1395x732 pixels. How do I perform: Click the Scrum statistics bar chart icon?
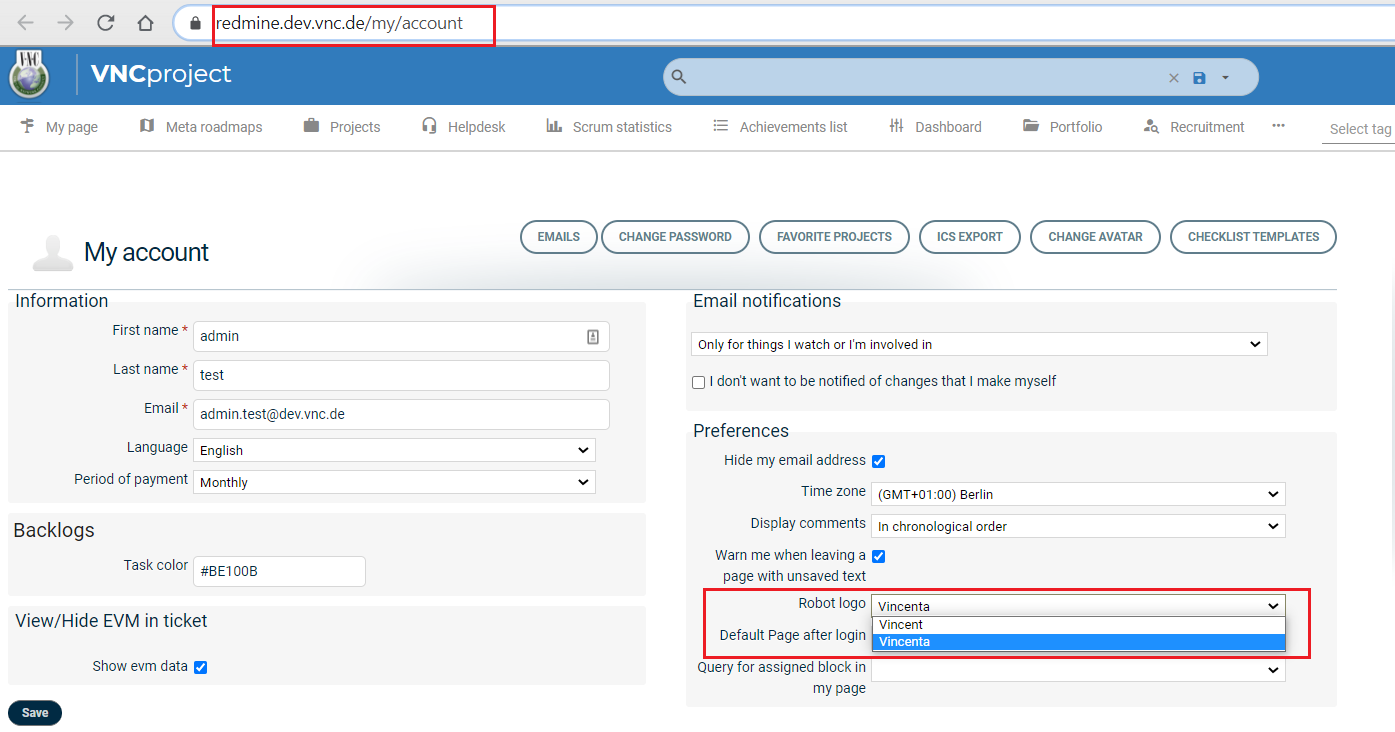point(554,126)
